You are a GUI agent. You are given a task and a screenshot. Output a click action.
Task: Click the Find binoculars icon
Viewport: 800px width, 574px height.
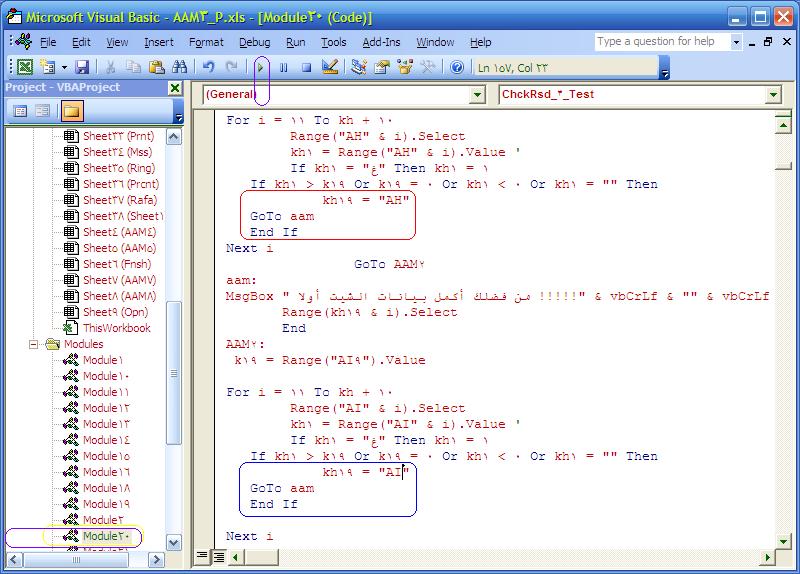coord(179,67)
